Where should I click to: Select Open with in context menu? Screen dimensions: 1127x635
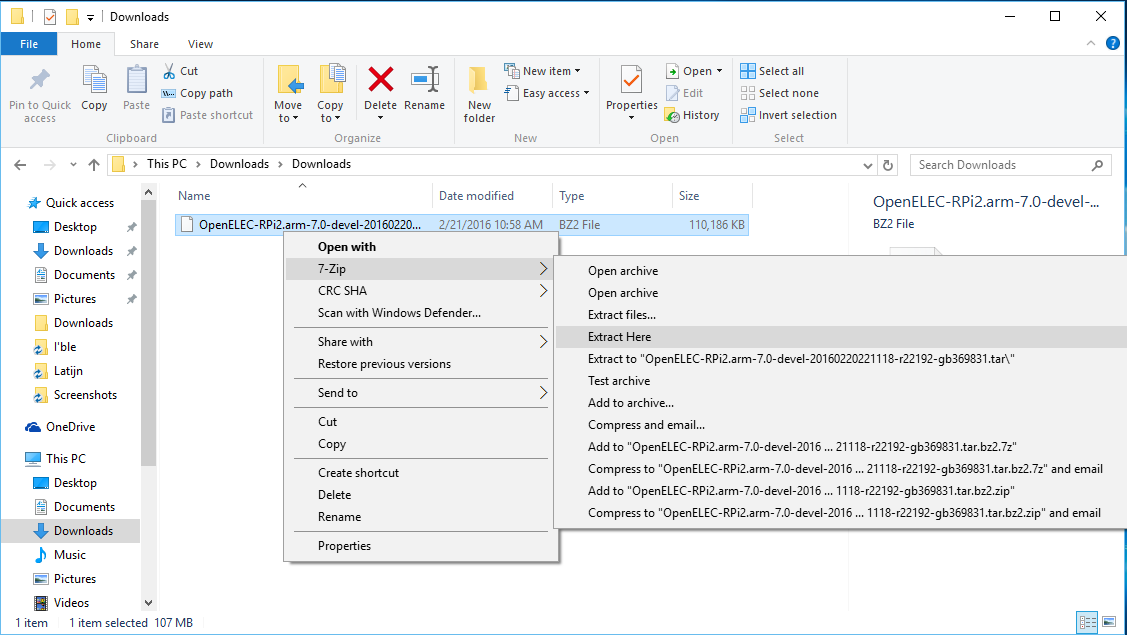click(420, 247)
